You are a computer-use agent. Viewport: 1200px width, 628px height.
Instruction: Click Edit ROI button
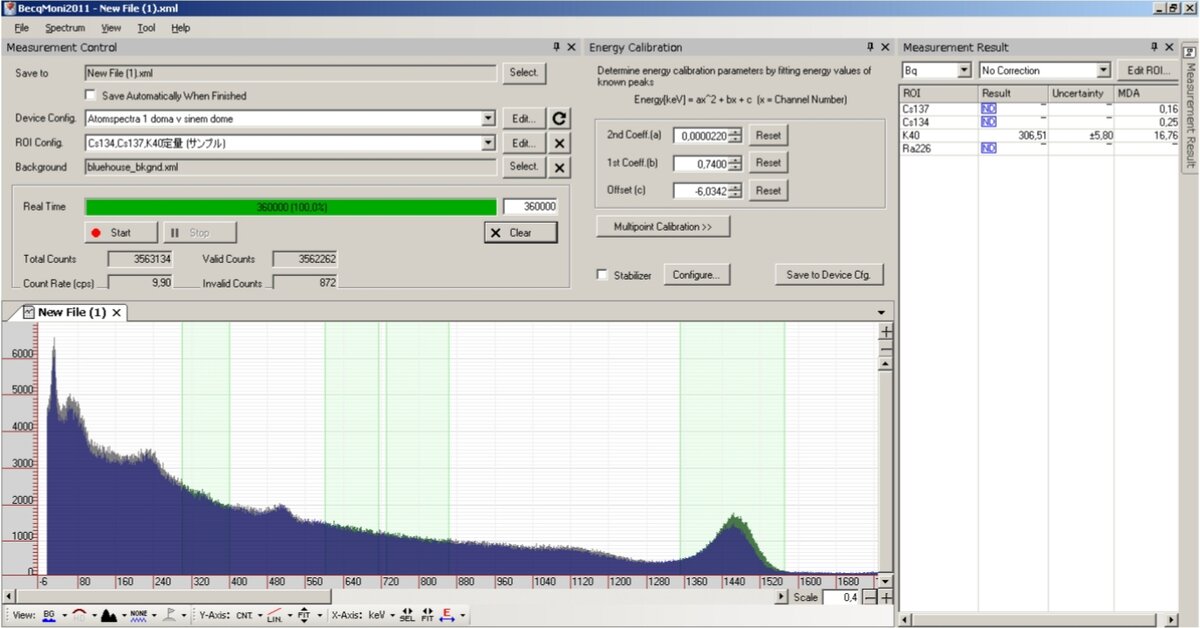point(1148,71)
